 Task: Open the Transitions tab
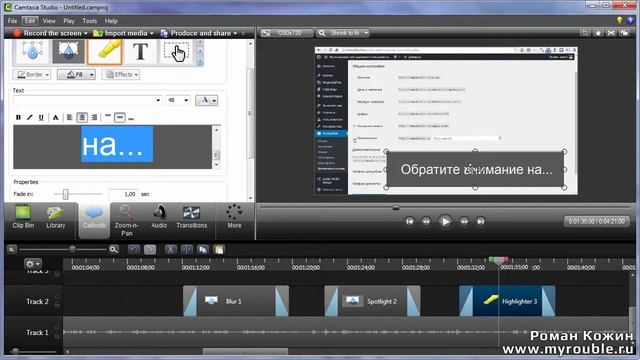191,217
